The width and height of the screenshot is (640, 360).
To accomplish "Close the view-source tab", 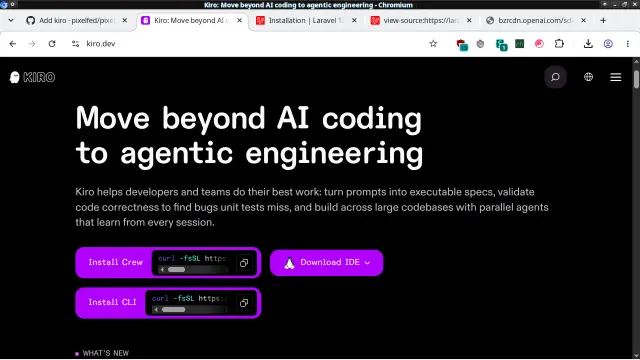I will 469,20.
